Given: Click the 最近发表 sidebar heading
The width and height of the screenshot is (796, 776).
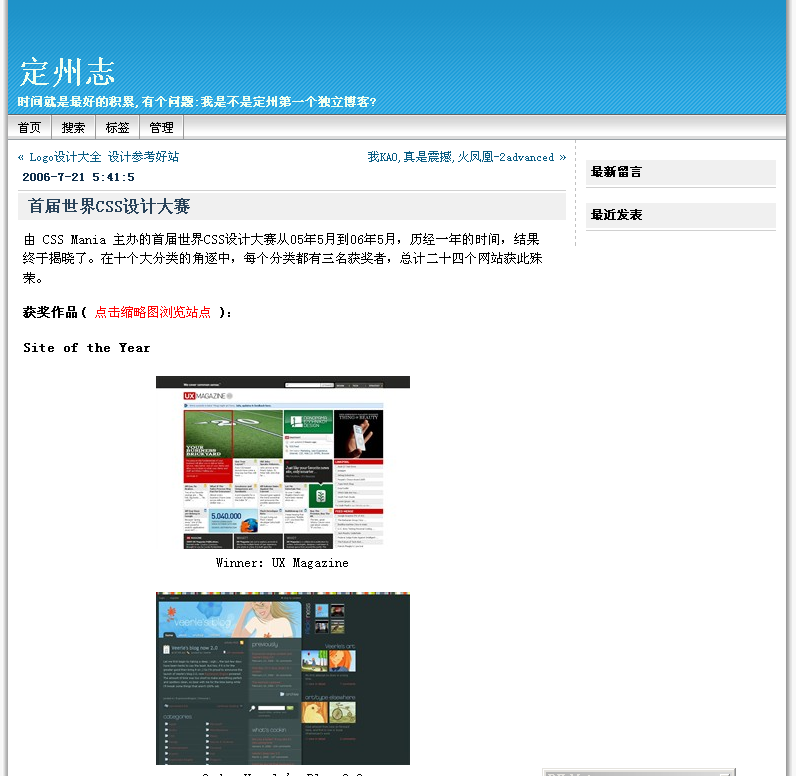Looking at the screenshot, I should 616,215.
